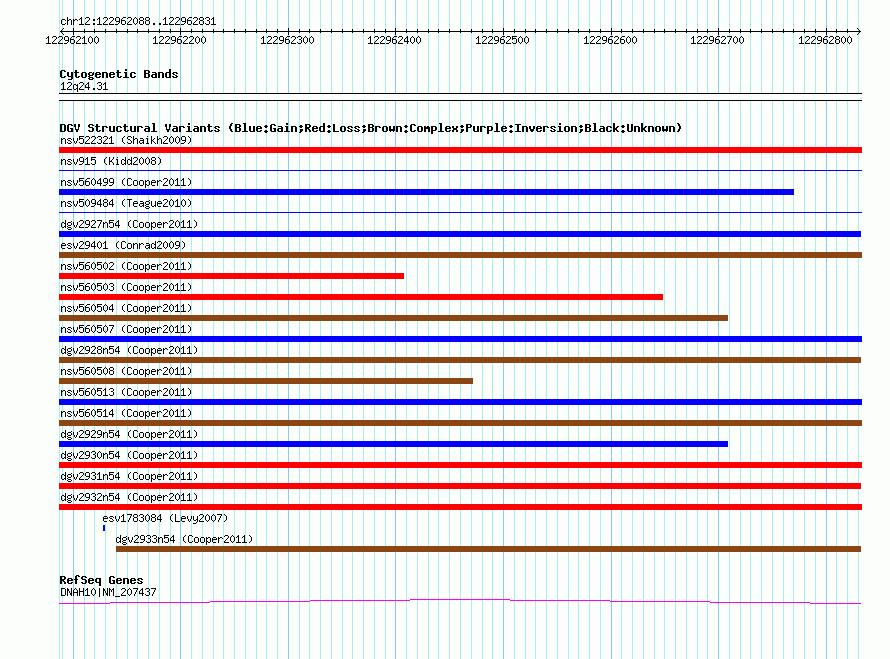Click the dgv2932n54 (Cooper2011) label
Image resolution: width=890 pixels, height=659 pixels.
(129, 497)
